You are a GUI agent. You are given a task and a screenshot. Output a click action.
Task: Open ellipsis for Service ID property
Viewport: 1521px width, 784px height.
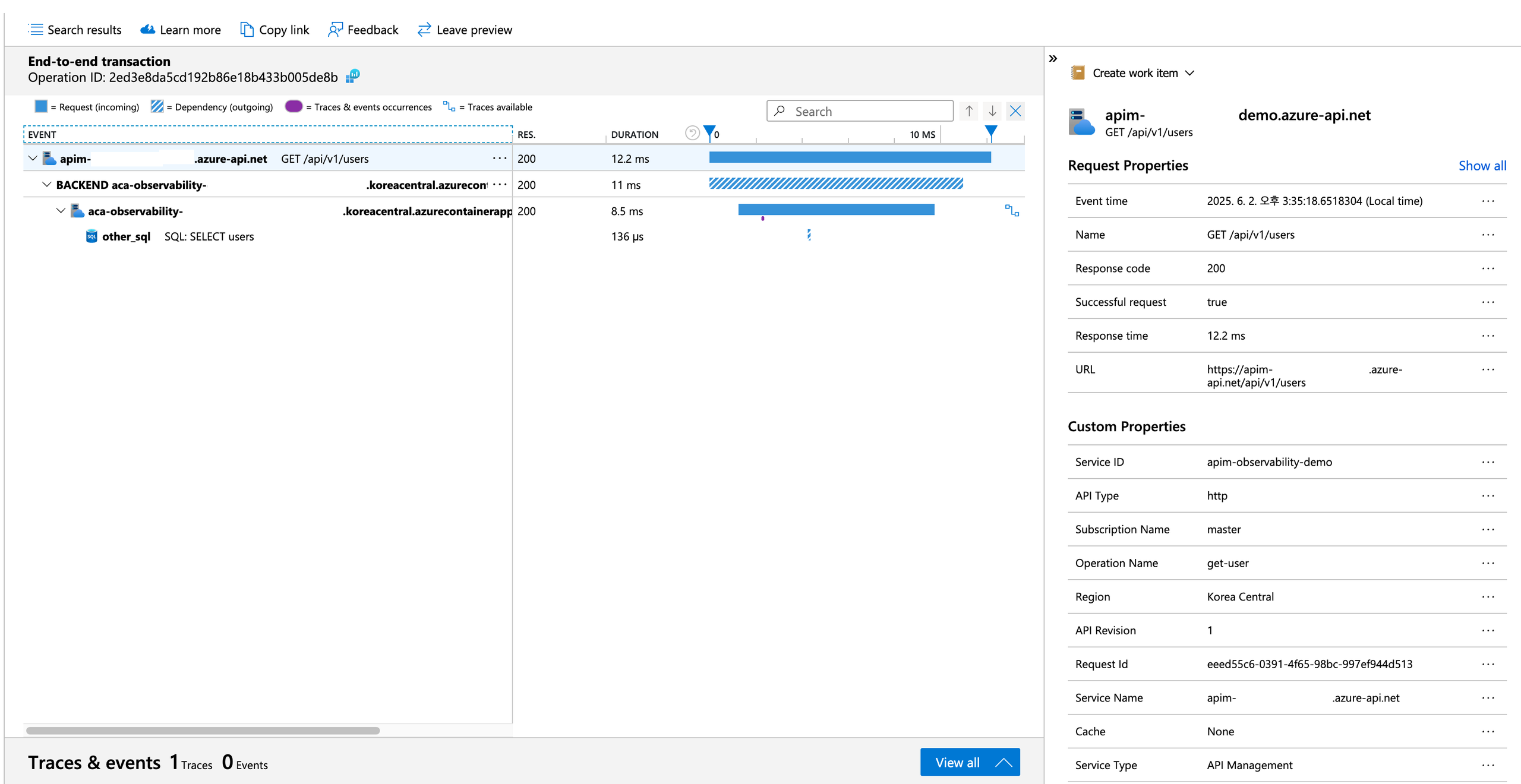click(1488, 462)
